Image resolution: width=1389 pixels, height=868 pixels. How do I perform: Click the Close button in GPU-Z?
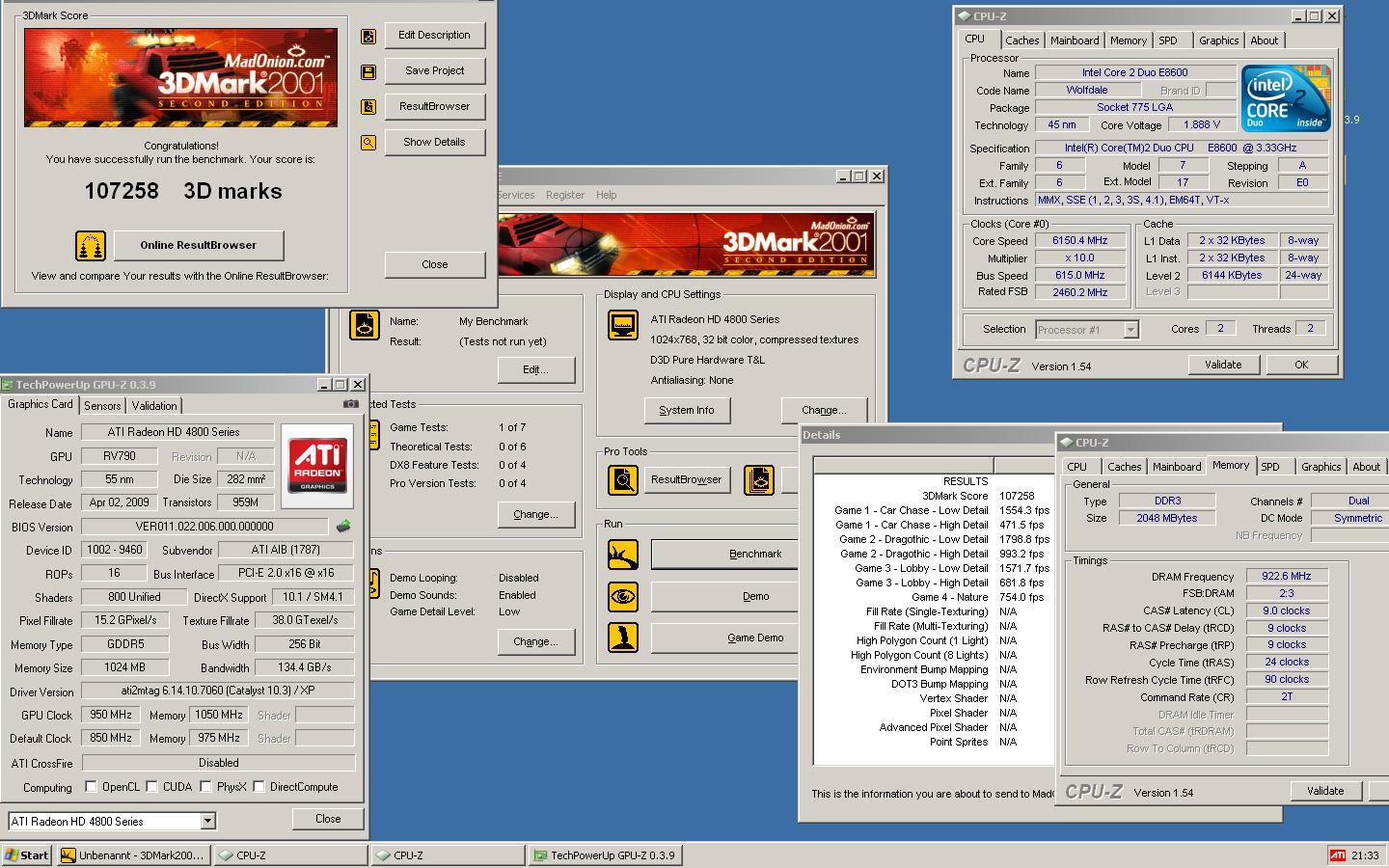(x=328, y=819)
